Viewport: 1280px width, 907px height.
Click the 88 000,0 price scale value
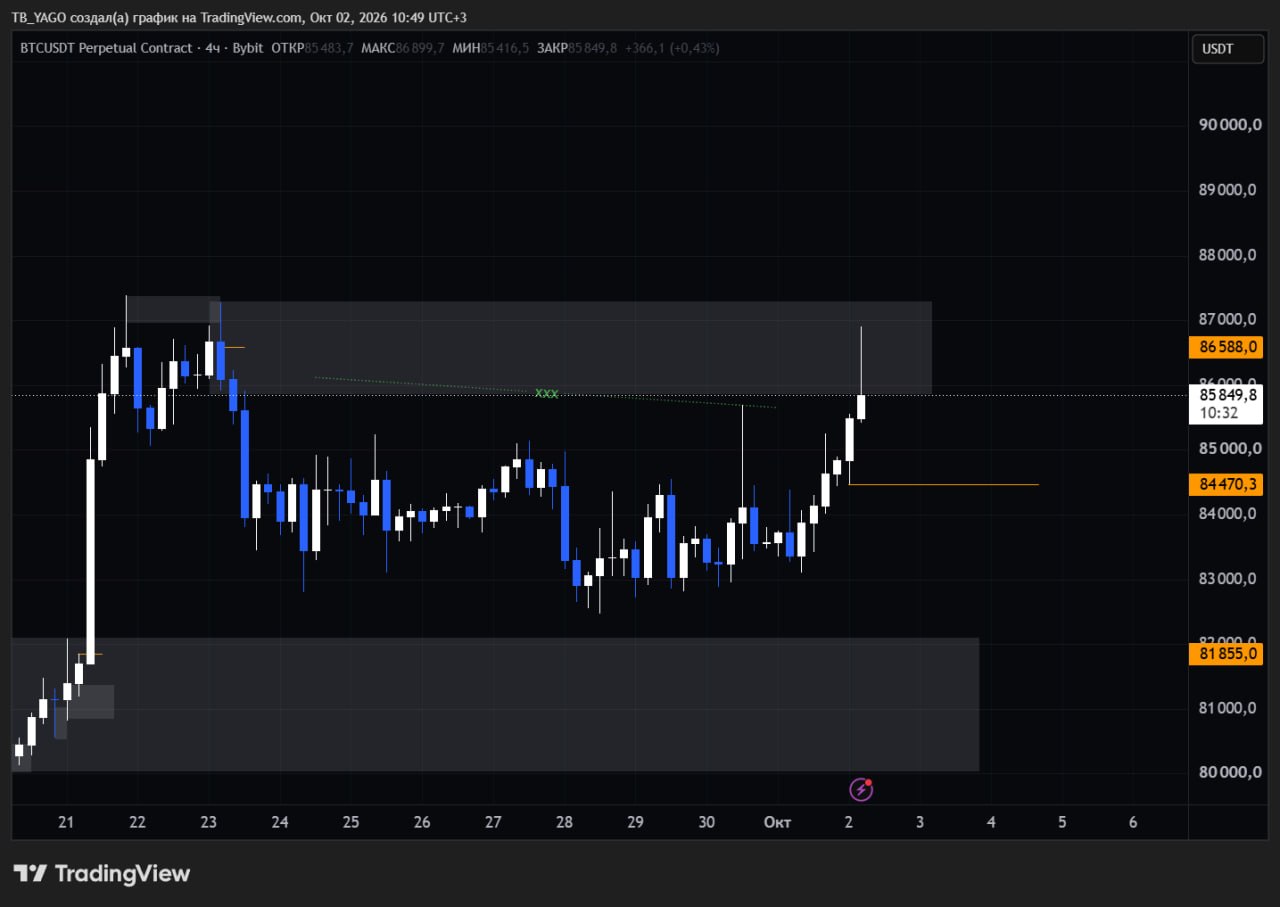coord(1226,255)
